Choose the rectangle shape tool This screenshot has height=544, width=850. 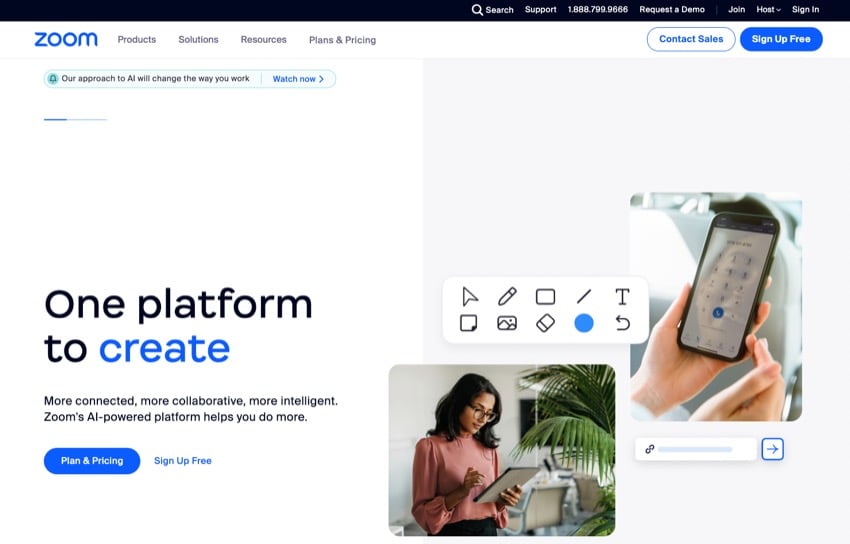545,297
